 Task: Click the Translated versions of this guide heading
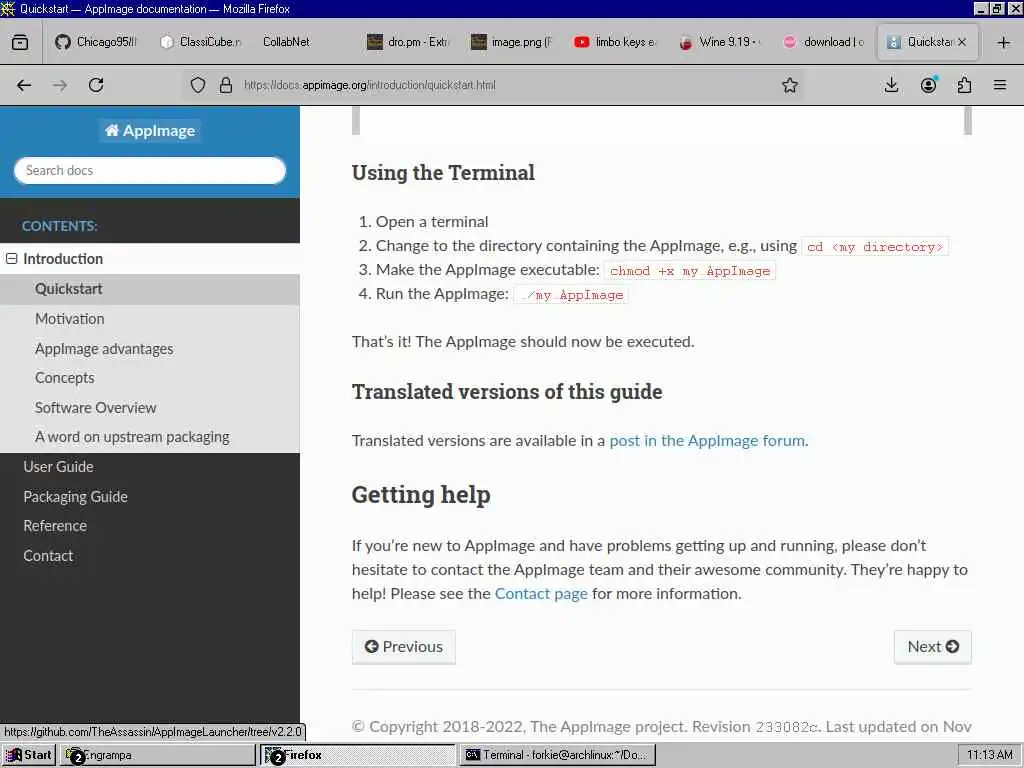[x=507, y=392]
